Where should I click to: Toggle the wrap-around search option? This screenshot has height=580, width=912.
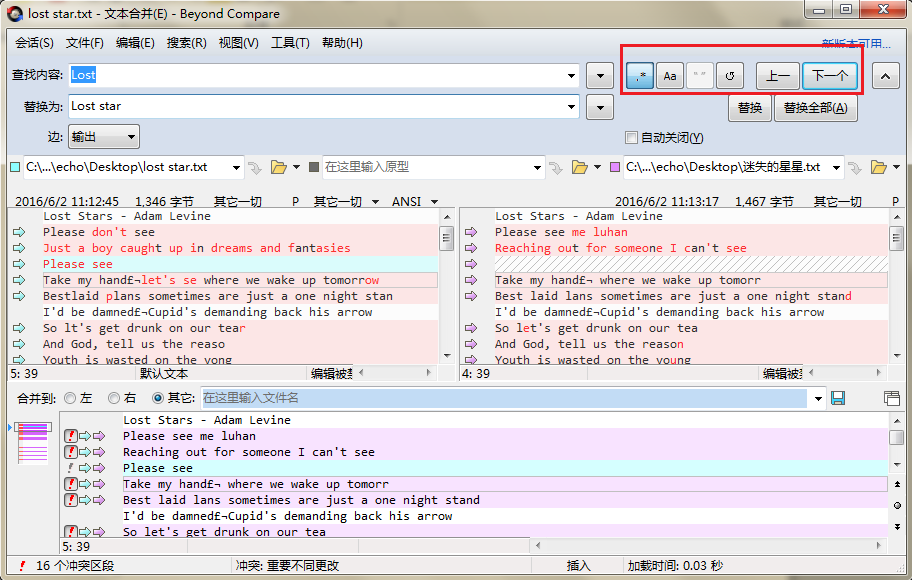click(730, 76)
